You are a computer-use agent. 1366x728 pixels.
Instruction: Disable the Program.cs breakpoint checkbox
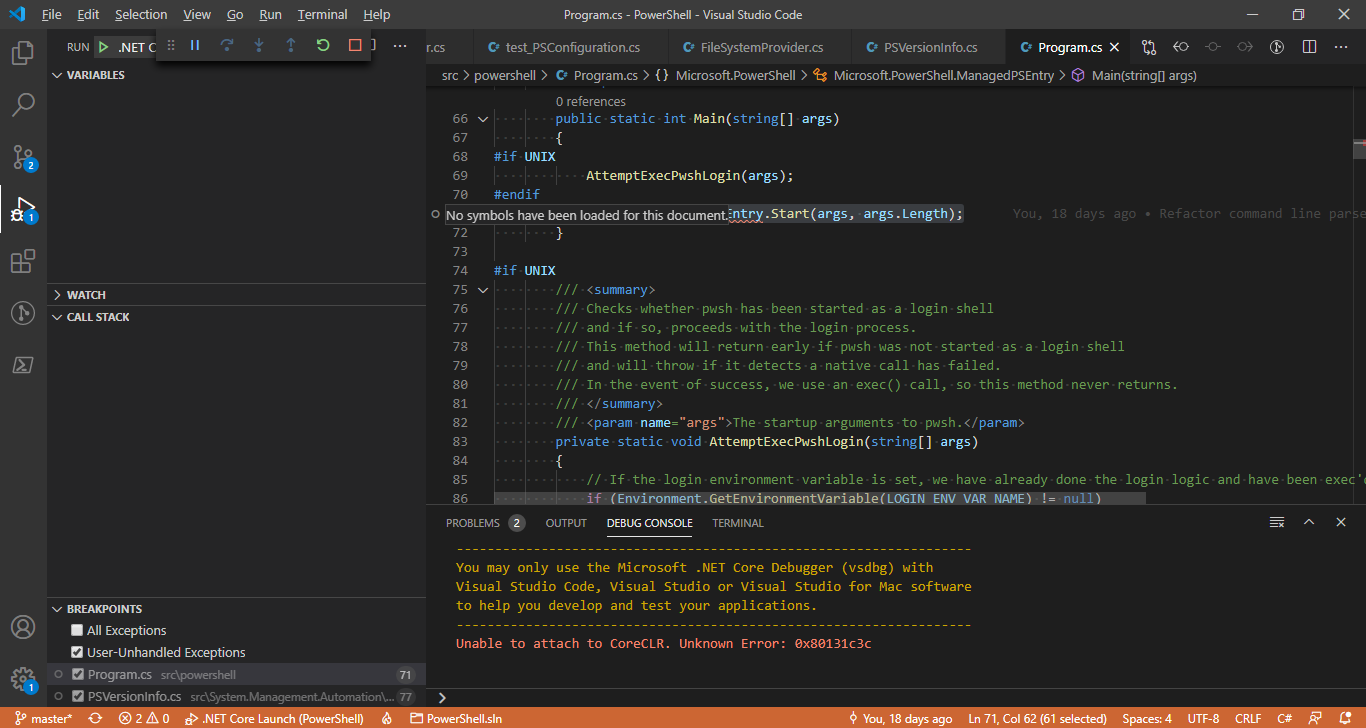tap(78, 674)
